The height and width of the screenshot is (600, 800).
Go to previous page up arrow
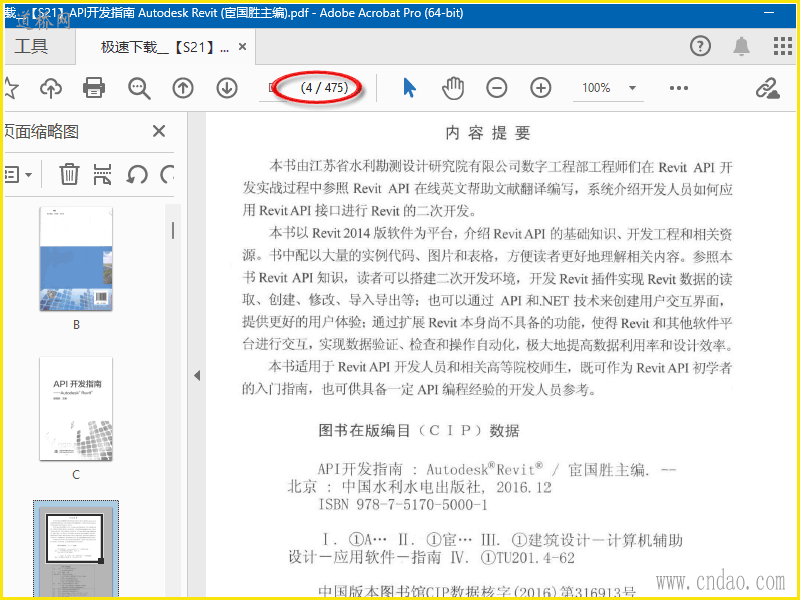(183, 88)
